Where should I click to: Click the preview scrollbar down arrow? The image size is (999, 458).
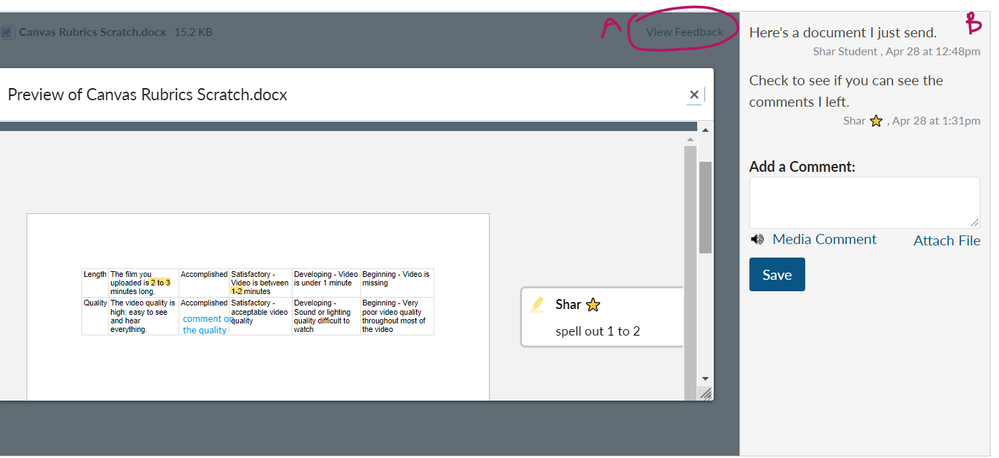pyautogui.click(x=705, y=379)
